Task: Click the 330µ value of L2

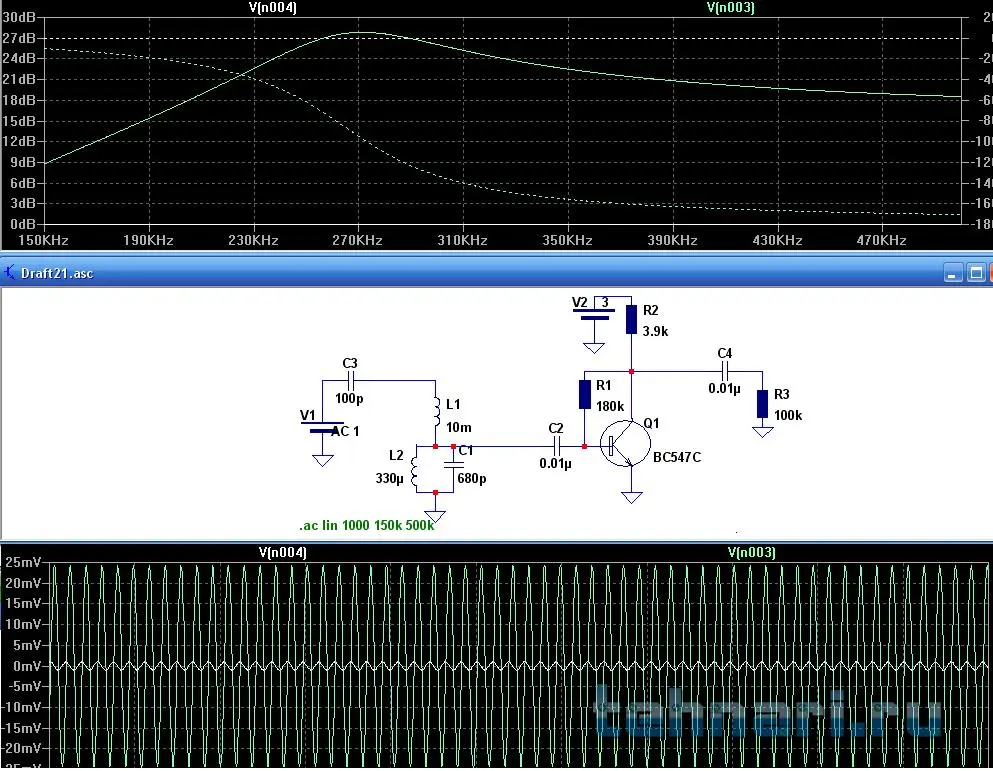Action: 389,478
